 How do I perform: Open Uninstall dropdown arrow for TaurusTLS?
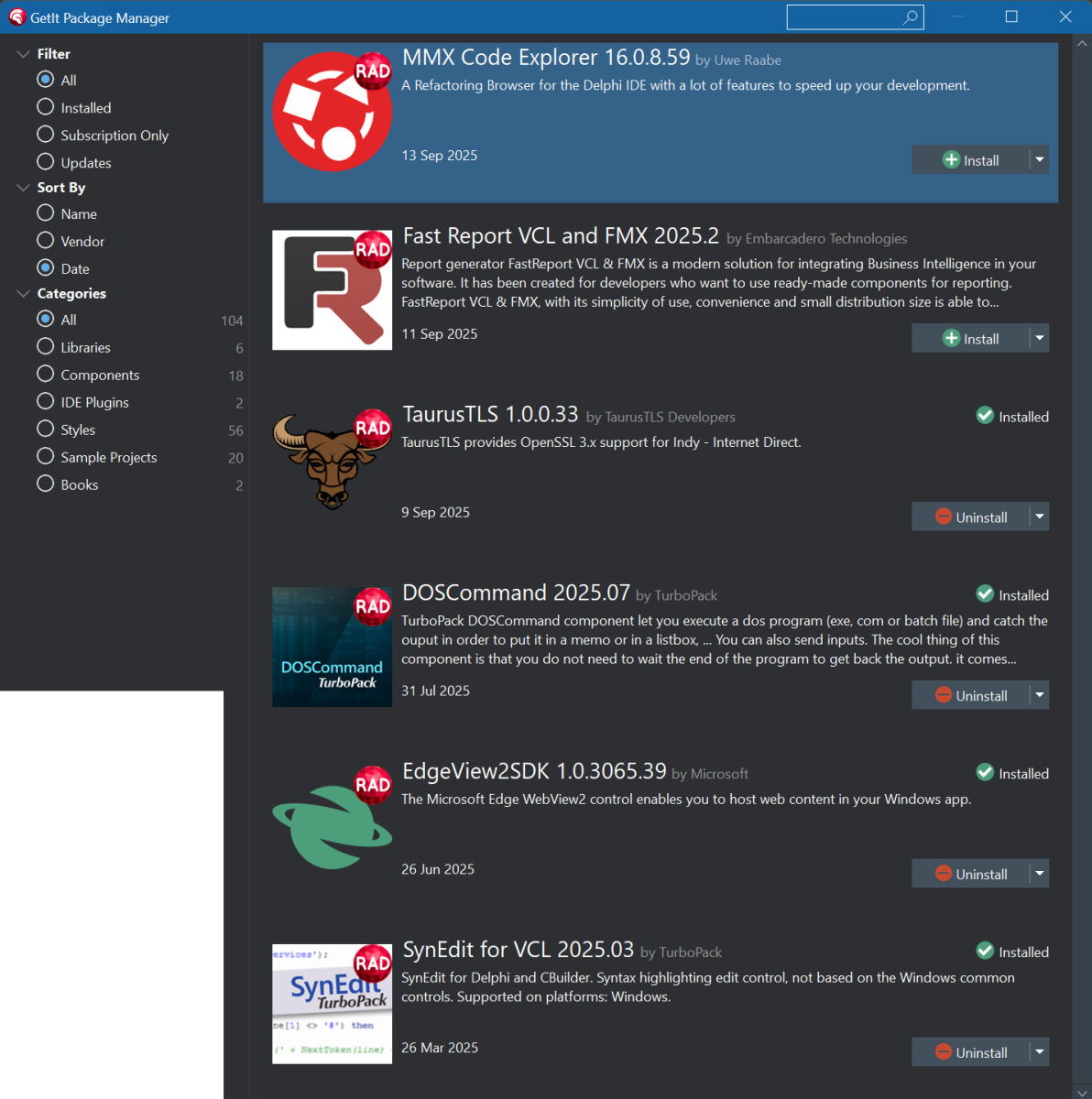click(x=1039, y=517)
